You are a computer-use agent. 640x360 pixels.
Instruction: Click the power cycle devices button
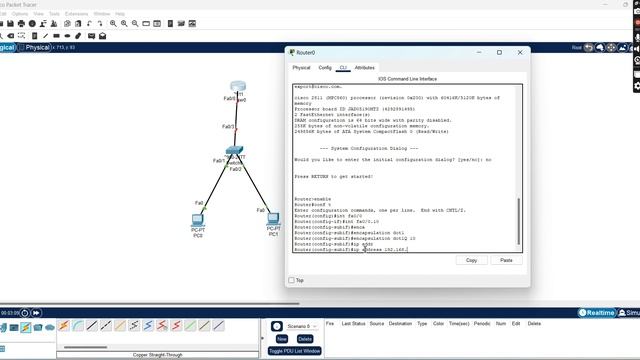point(24,313)
